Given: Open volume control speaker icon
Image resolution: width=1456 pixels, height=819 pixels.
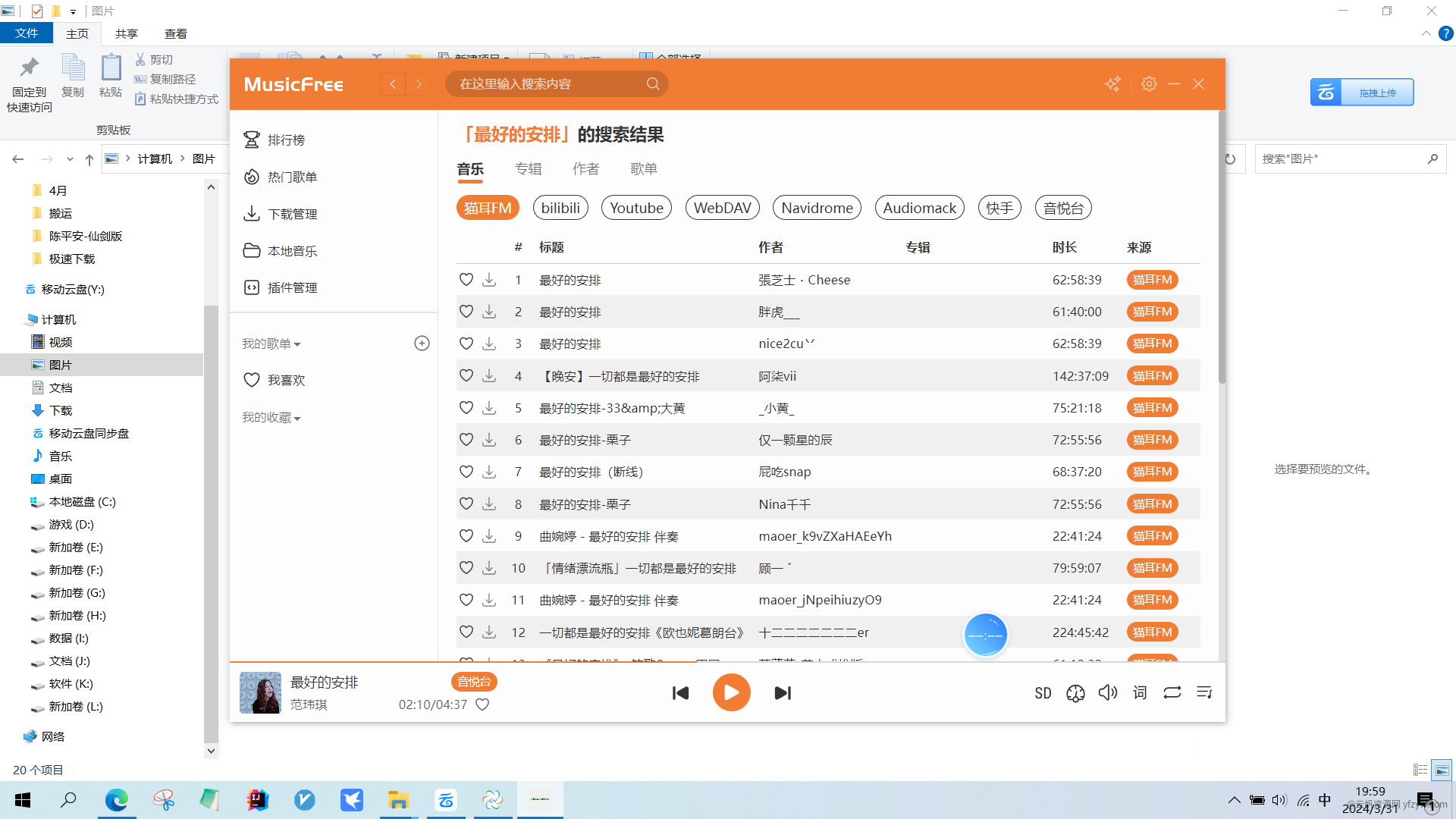Looking at the screenshot, I should (1108, 692).
